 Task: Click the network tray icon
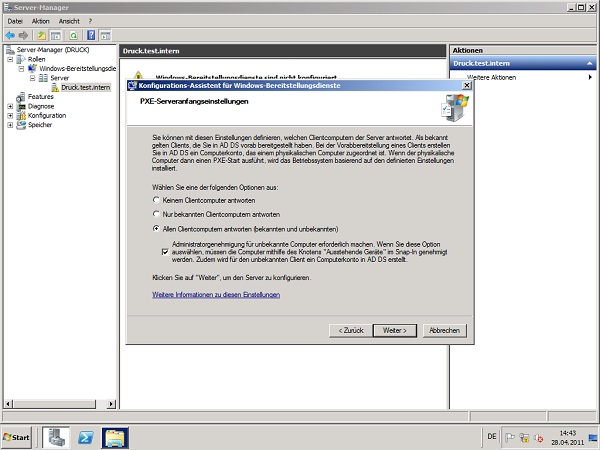click(x=524, y=437)
